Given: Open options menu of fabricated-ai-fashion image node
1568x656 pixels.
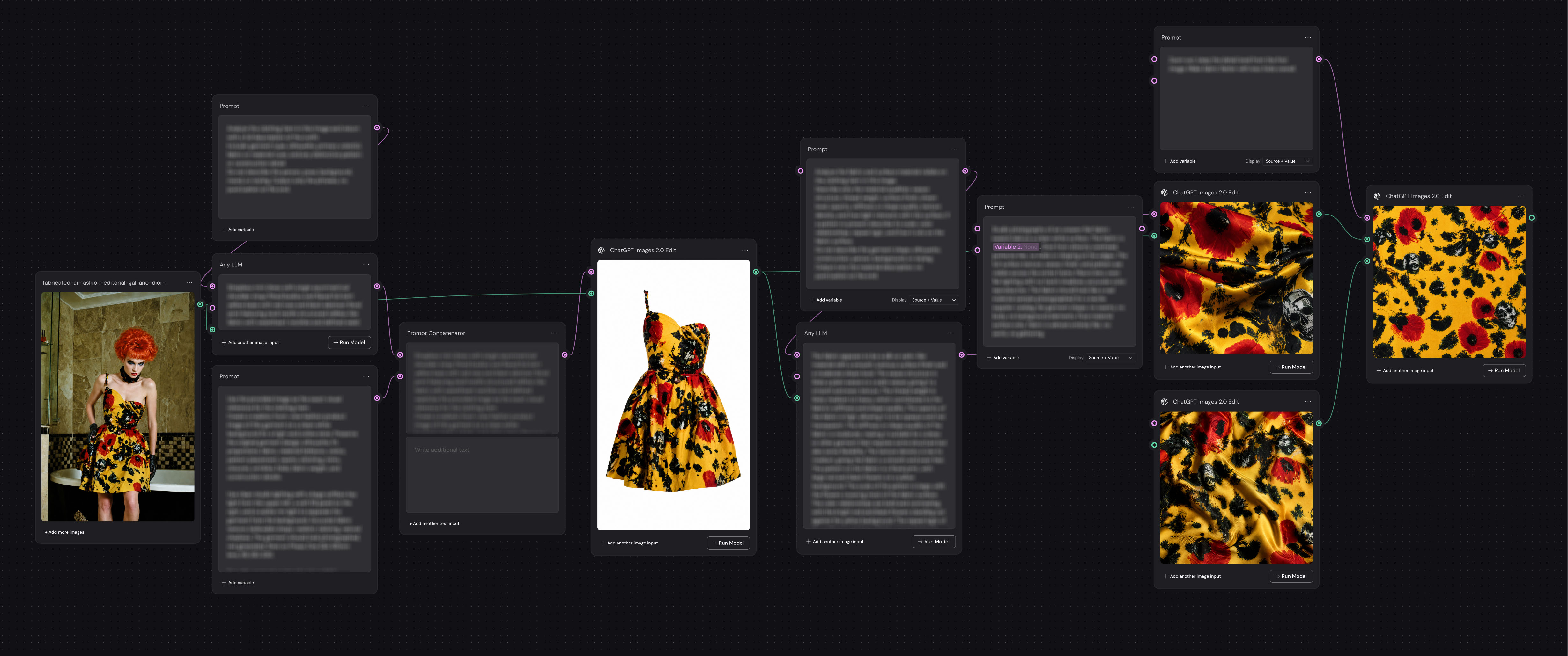Looking at the screenshot, I should (189, 282).
